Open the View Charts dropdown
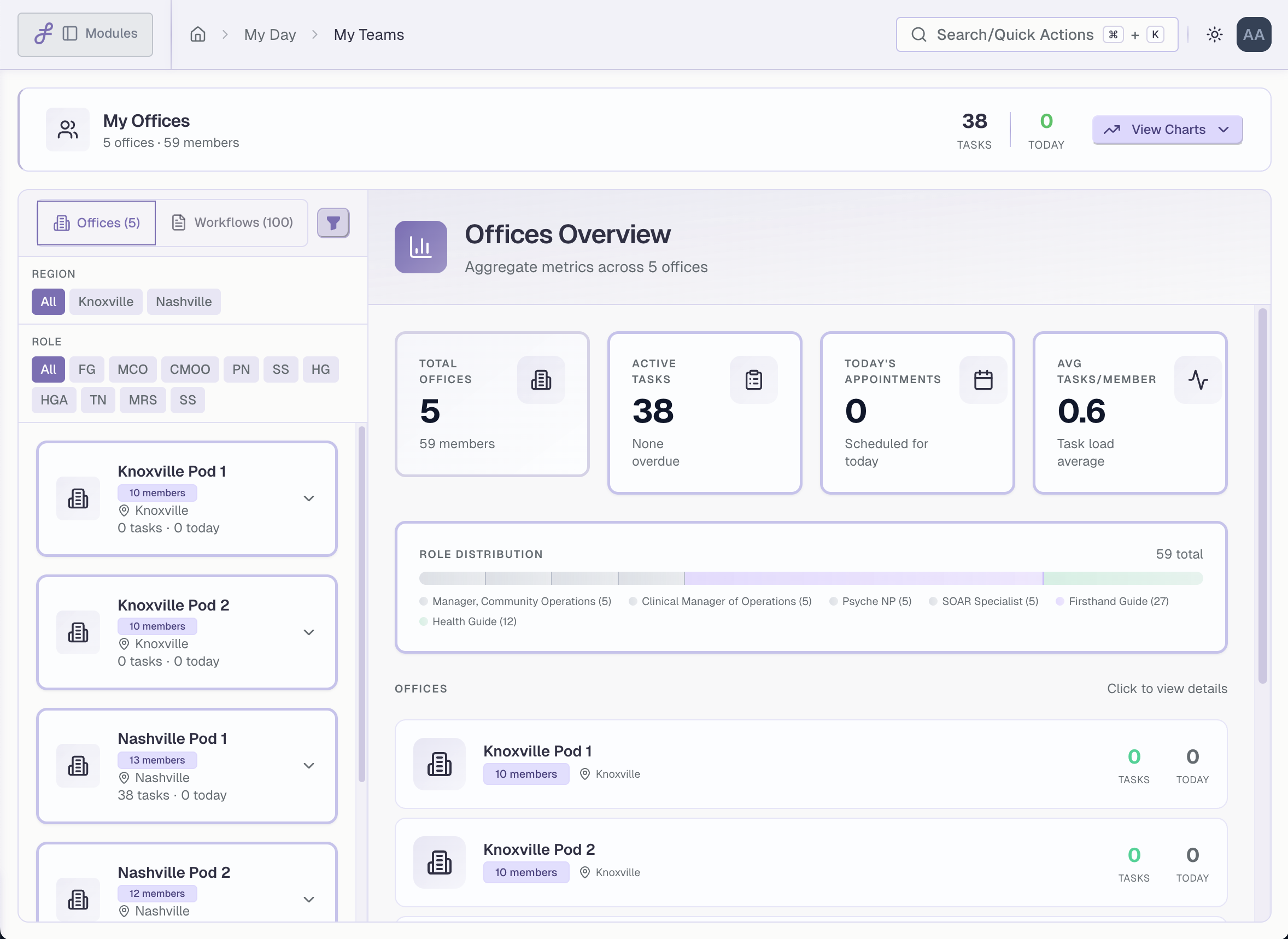Screen dimensions: 1288x939 [1167, 129]
